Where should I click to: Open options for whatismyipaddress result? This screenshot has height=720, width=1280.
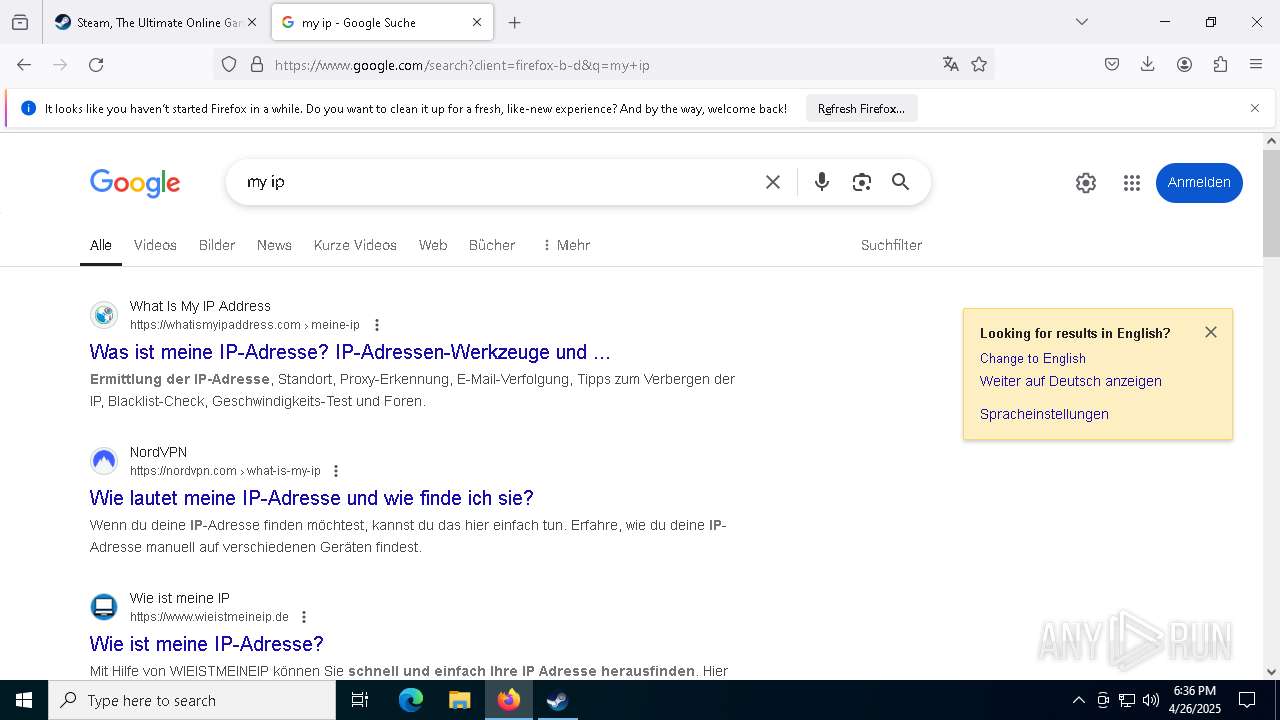377,325
